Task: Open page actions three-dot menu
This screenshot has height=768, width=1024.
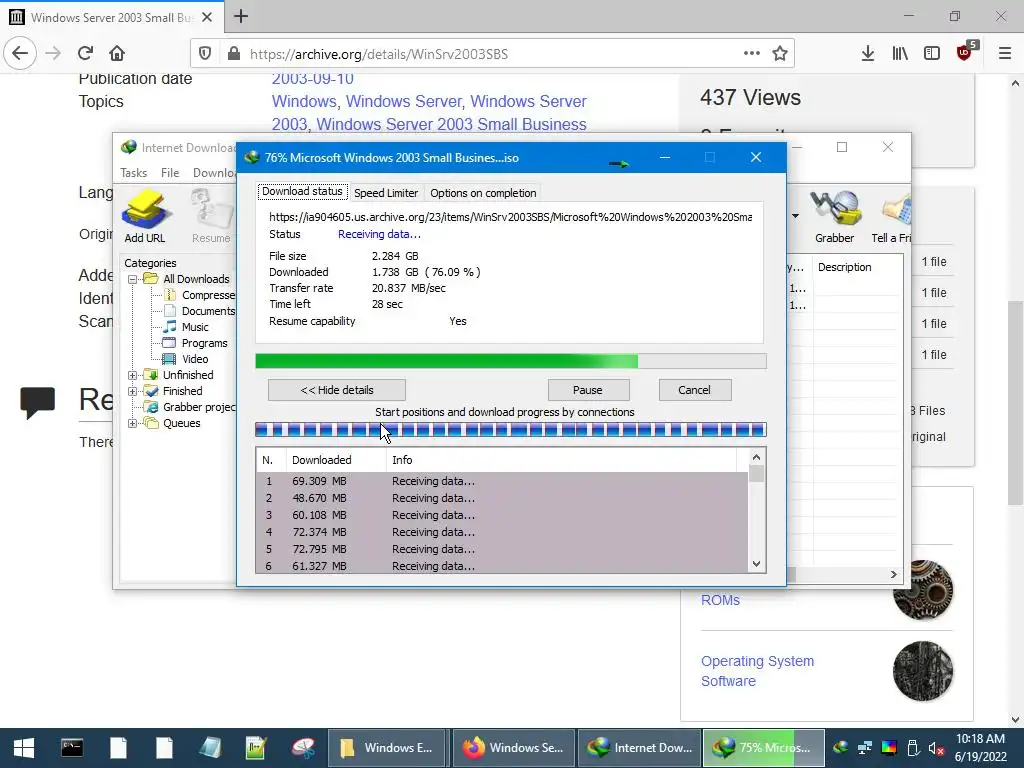Action: [752, 54]
